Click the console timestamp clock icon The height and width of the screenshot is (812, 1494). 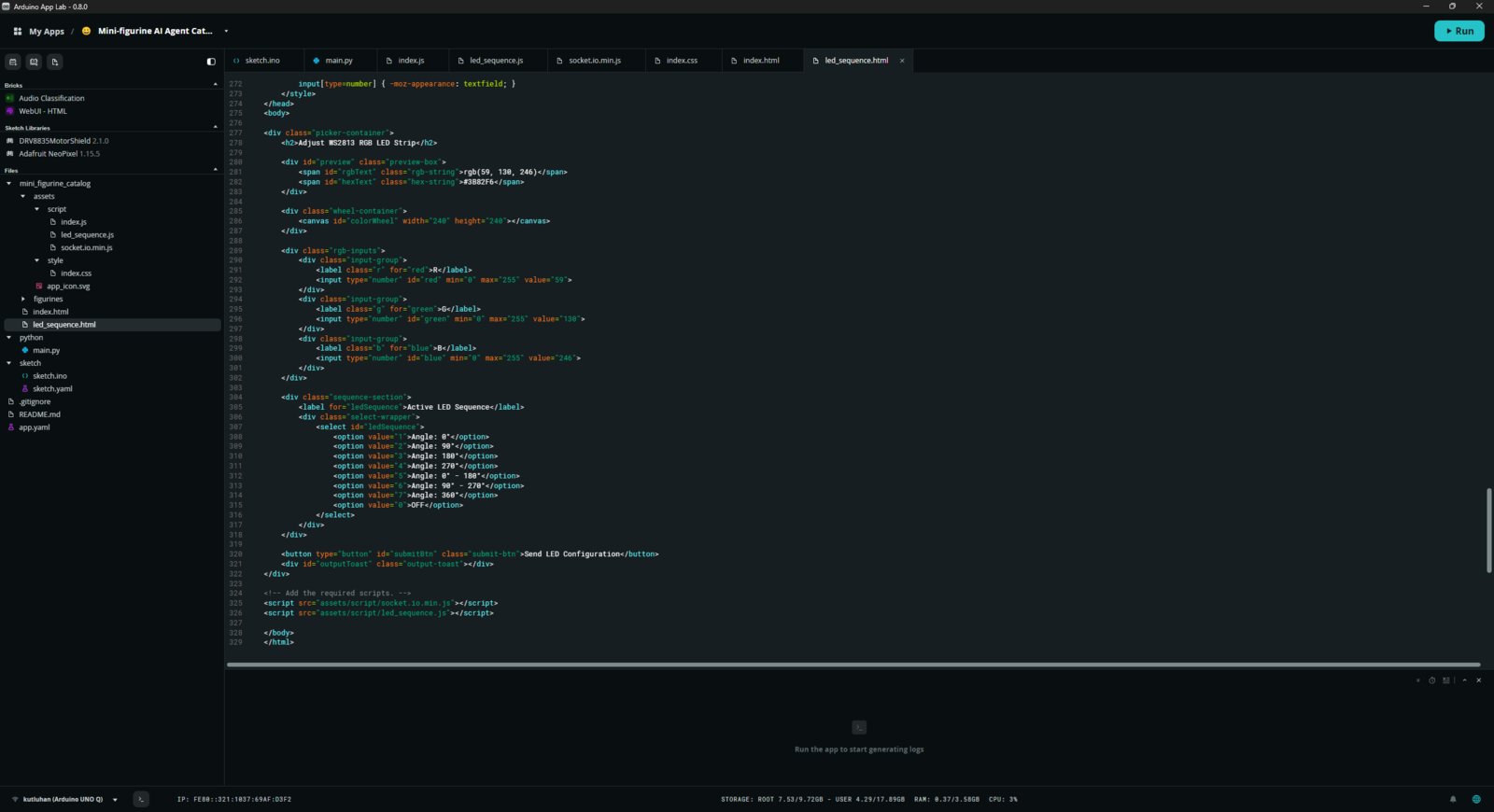(1431, 680)
